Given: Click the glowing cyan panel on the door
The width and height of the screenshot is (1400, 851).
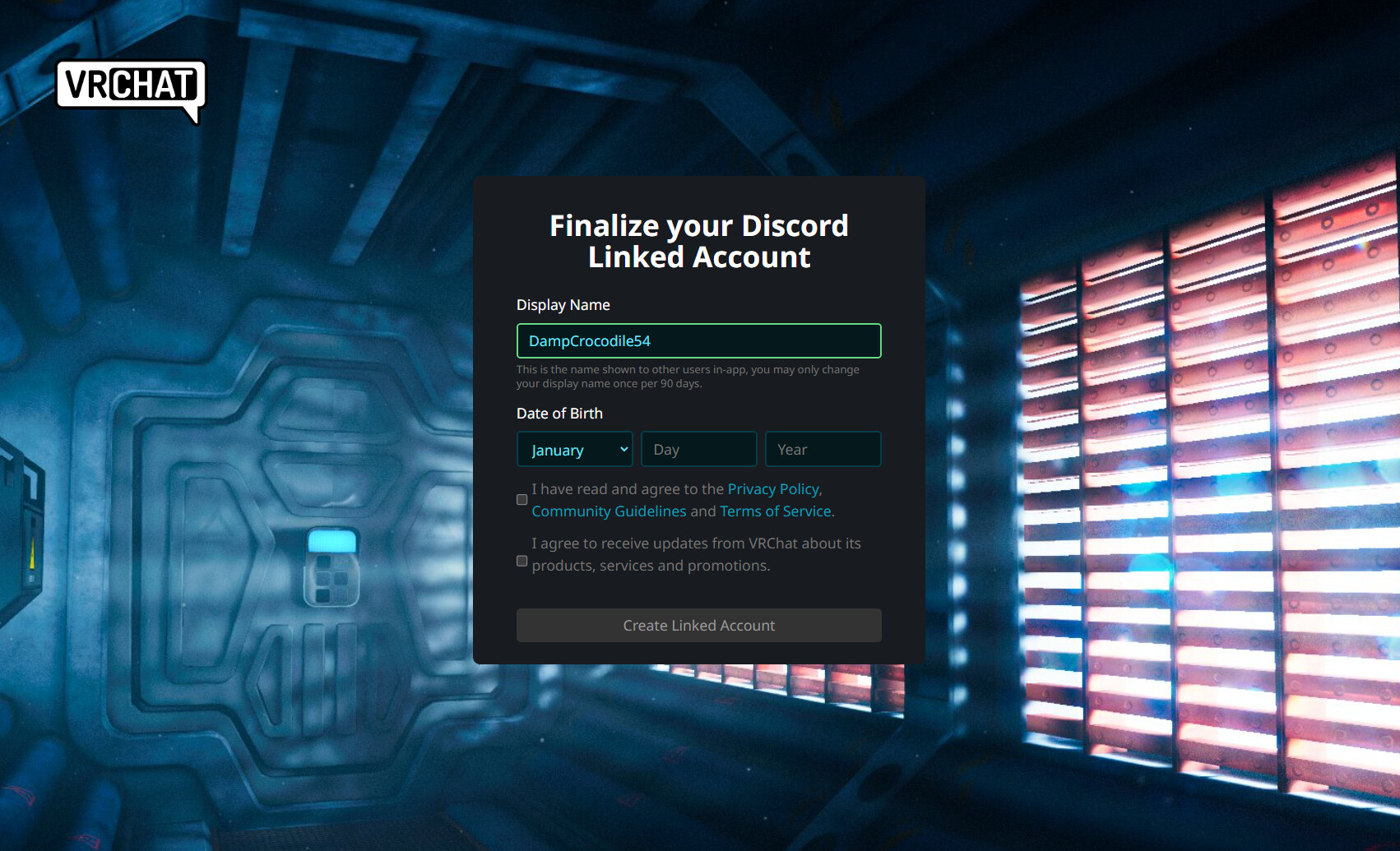Looking at the screenshot, I should point(331,541).
